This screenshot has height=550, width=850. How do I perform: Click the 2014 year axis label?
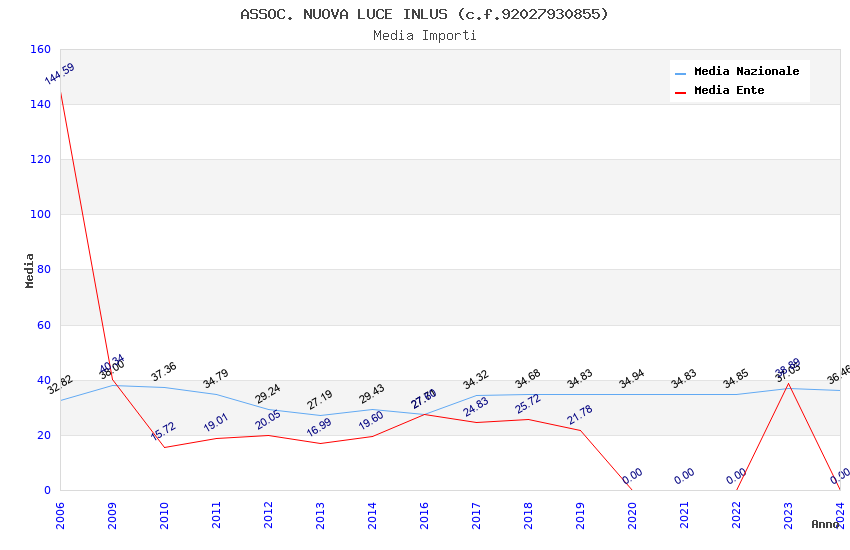(372, 515)
